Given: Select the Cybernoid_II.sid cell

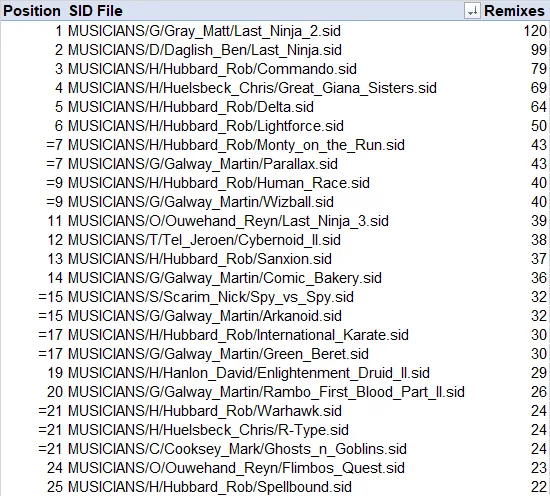Looking at the screenshot, I should pos(204,240).
